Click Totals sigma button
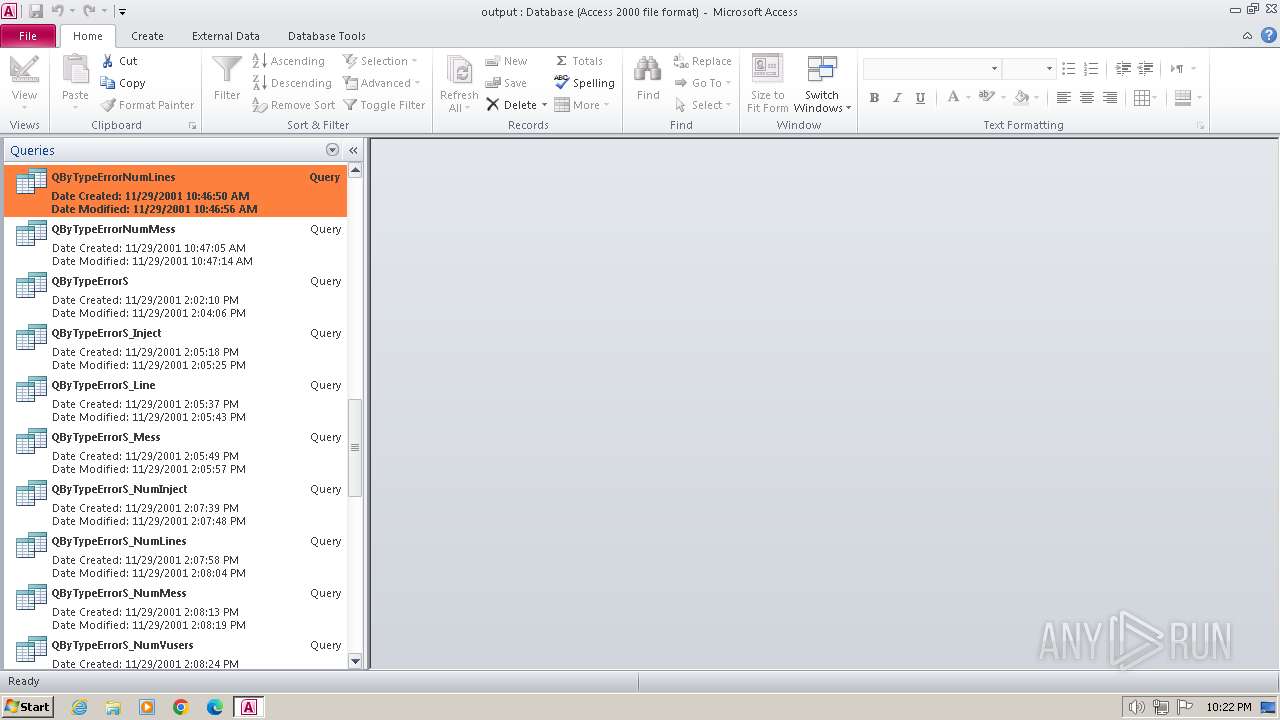This screenshot has height=720, width=1280. (579, 61)
